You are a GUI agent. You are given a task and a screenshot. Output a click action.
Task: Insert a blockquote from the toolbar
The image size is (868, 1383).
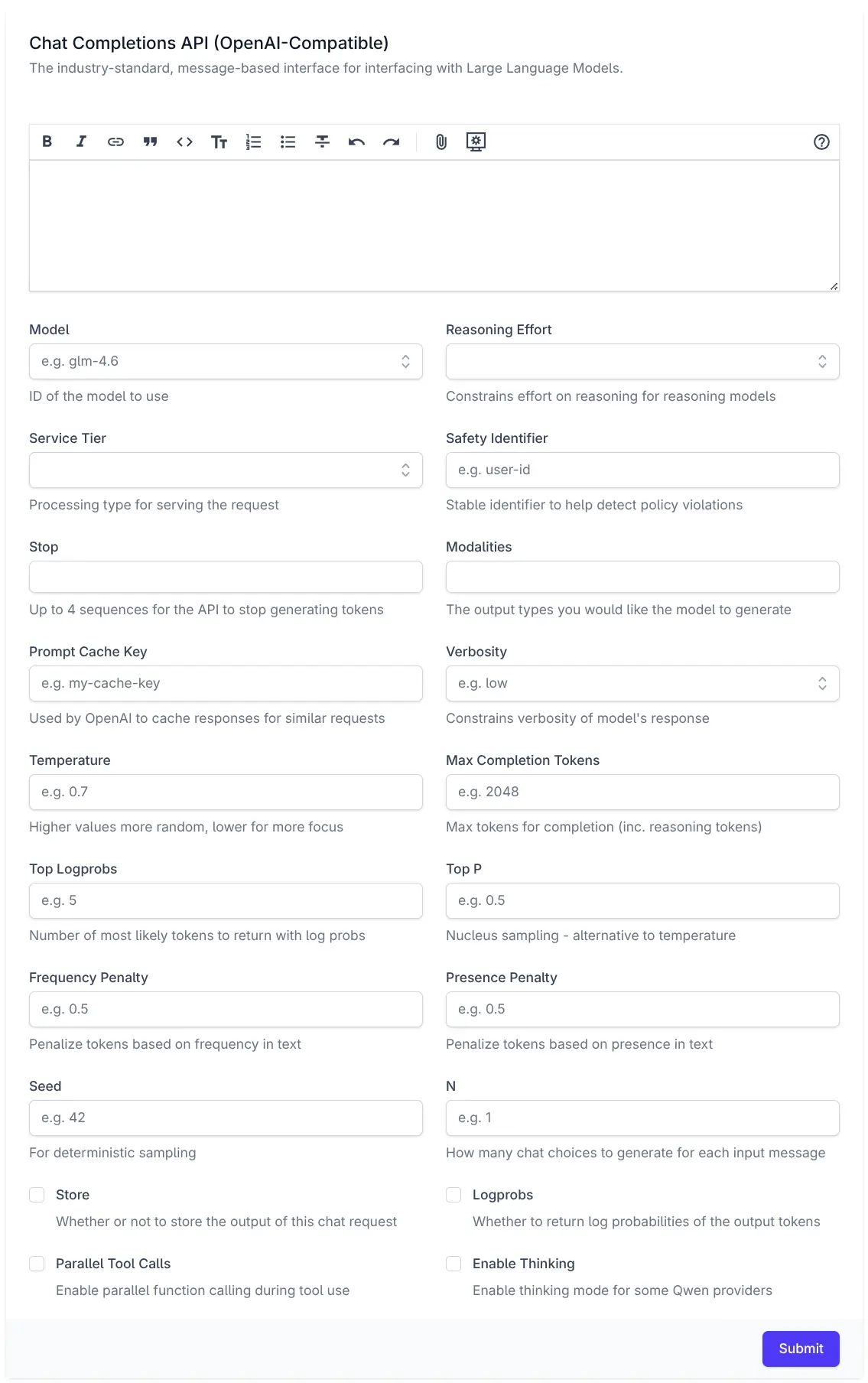pyautogui.click(x=150, y=142)
